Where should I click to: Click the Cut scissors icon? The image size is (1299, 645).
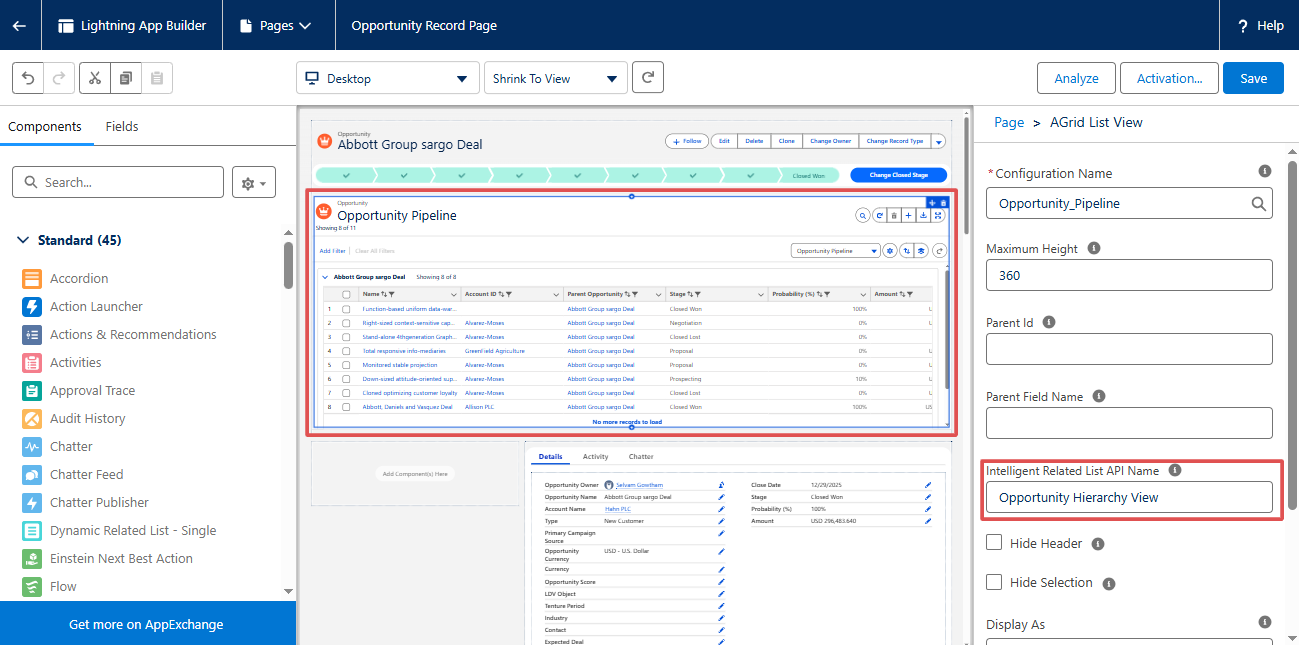[x=94, y=78]
